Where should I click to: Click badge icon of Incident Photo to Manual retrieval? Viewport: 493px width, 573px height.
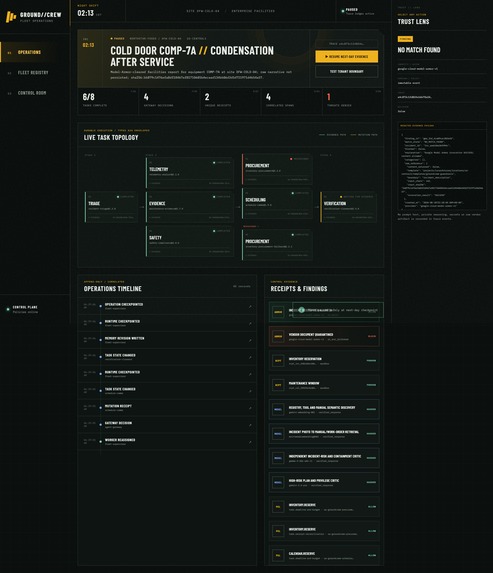tap(278, 434)
